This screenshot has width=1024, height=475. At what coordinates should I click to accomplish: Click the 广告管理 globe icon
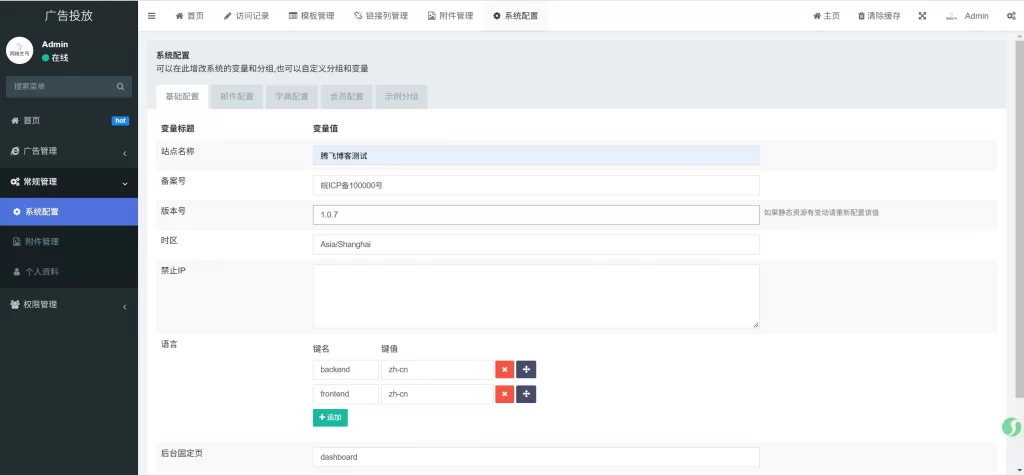pyautogui.click(x=15, y=151)
